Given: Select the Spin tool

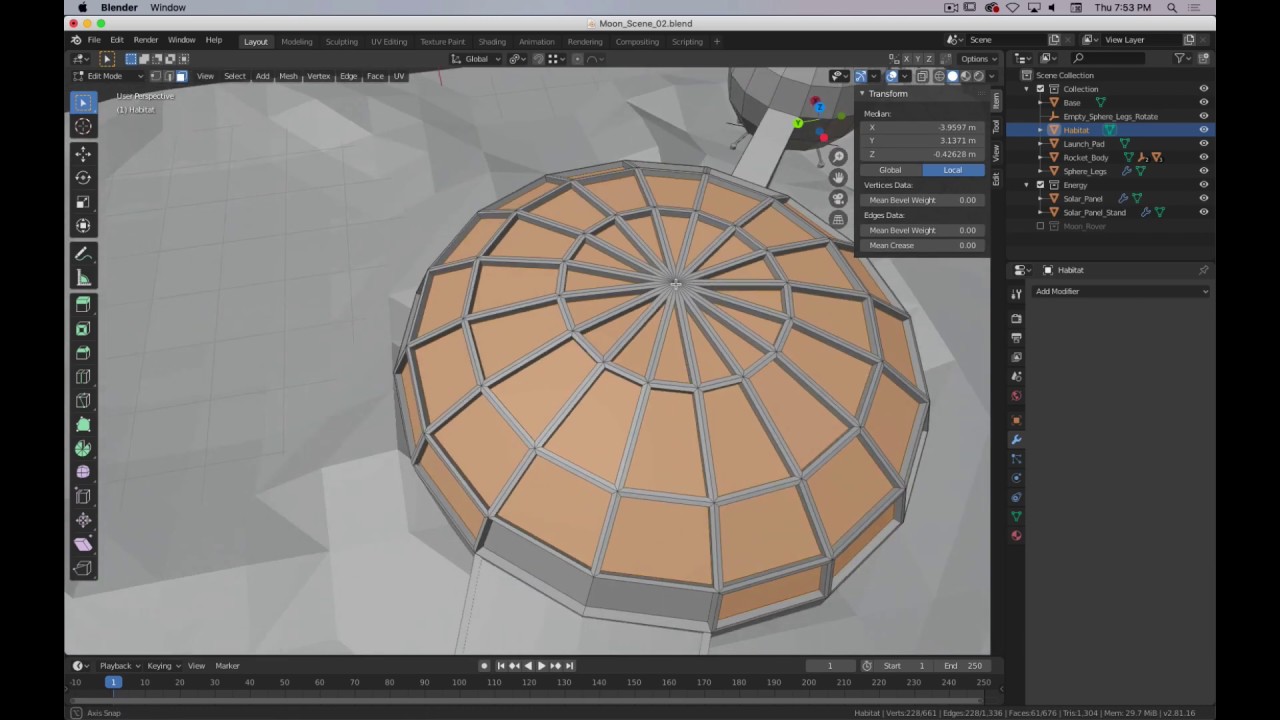Looking at the screenshot, I should (83, 449).
